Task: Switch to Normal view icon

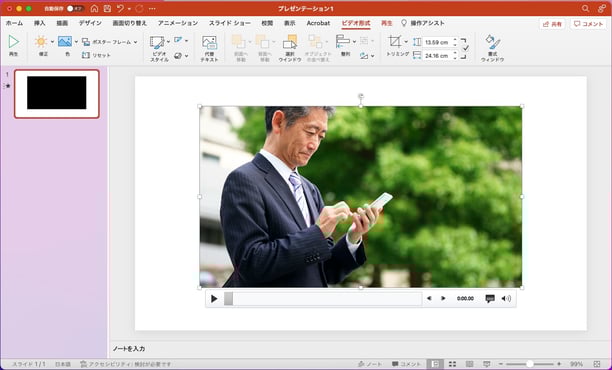Action: pyautogui.click(x=435, y=364)
